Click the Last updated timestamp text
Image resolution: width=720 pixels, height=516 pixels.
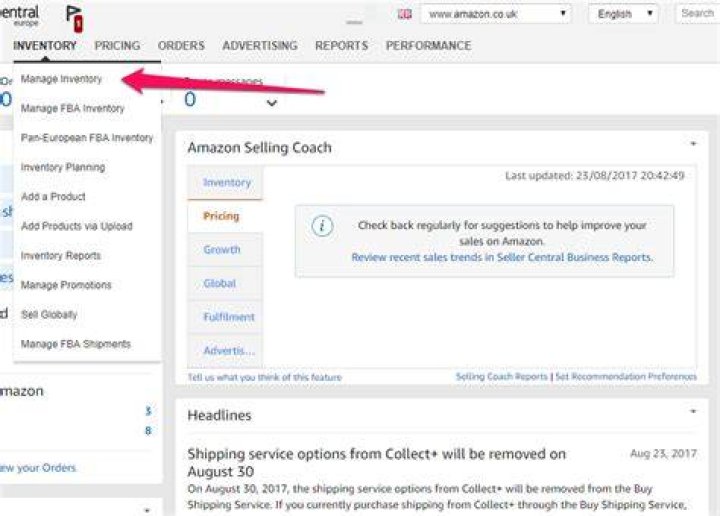point(595,176)
